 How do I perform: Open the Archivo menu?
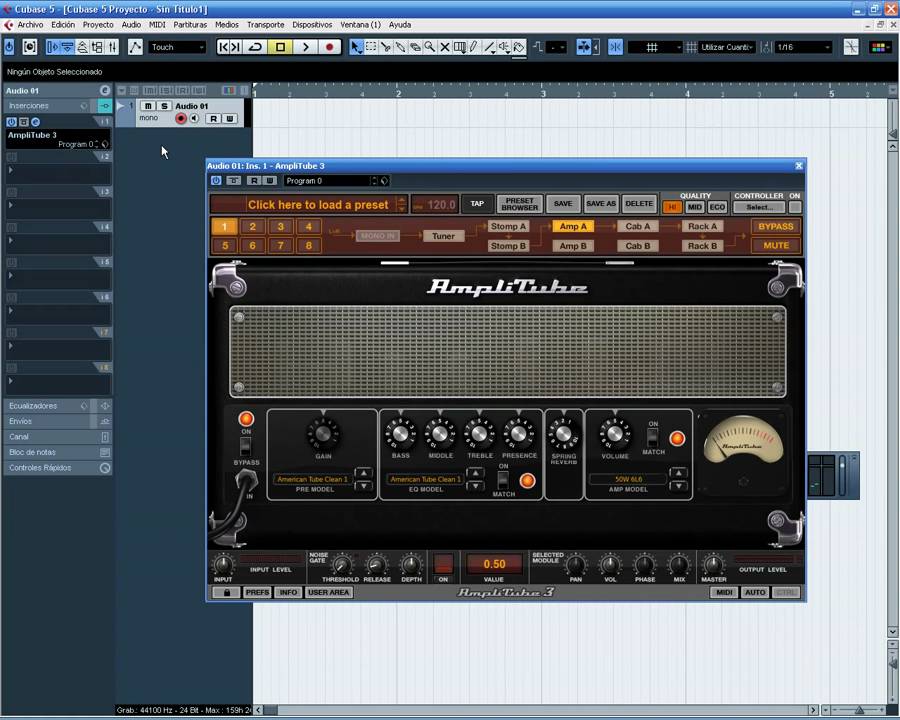point(30,25)
